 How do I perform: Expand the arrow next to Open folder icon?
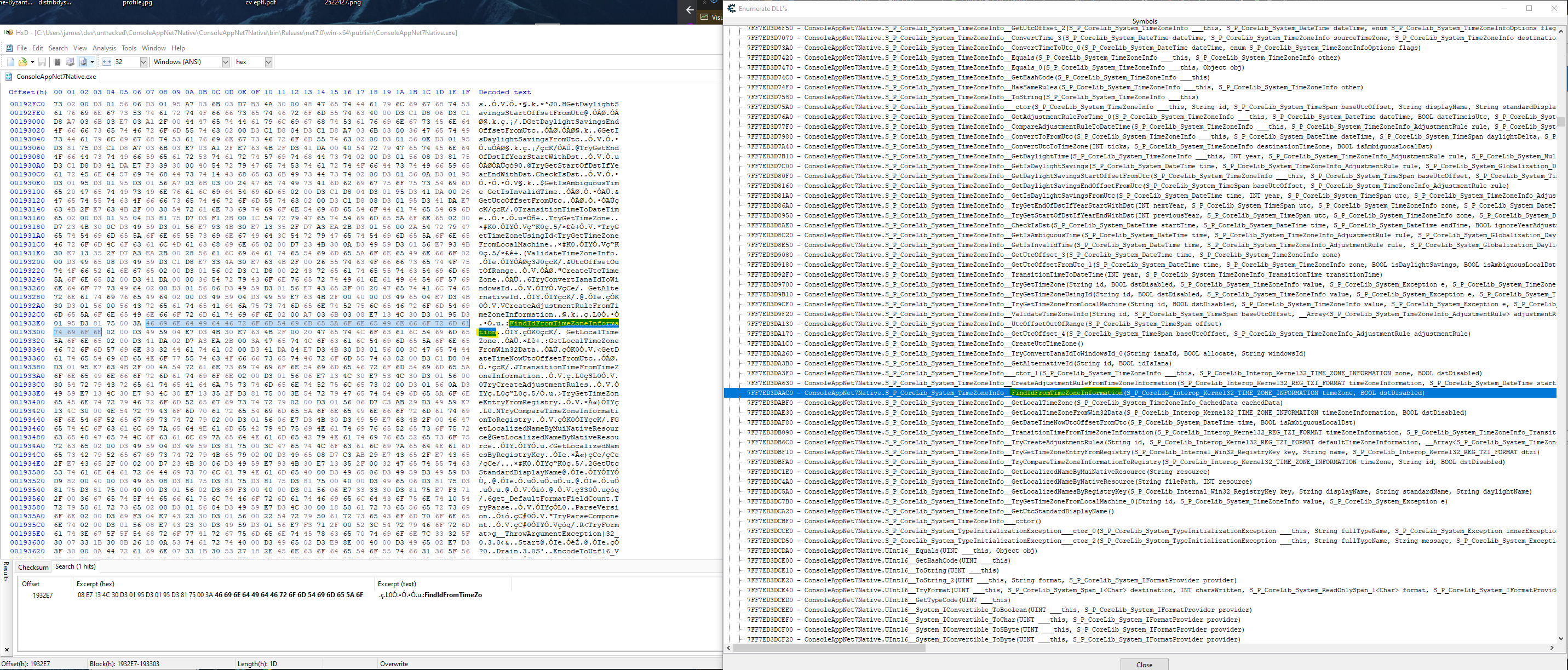32,62
